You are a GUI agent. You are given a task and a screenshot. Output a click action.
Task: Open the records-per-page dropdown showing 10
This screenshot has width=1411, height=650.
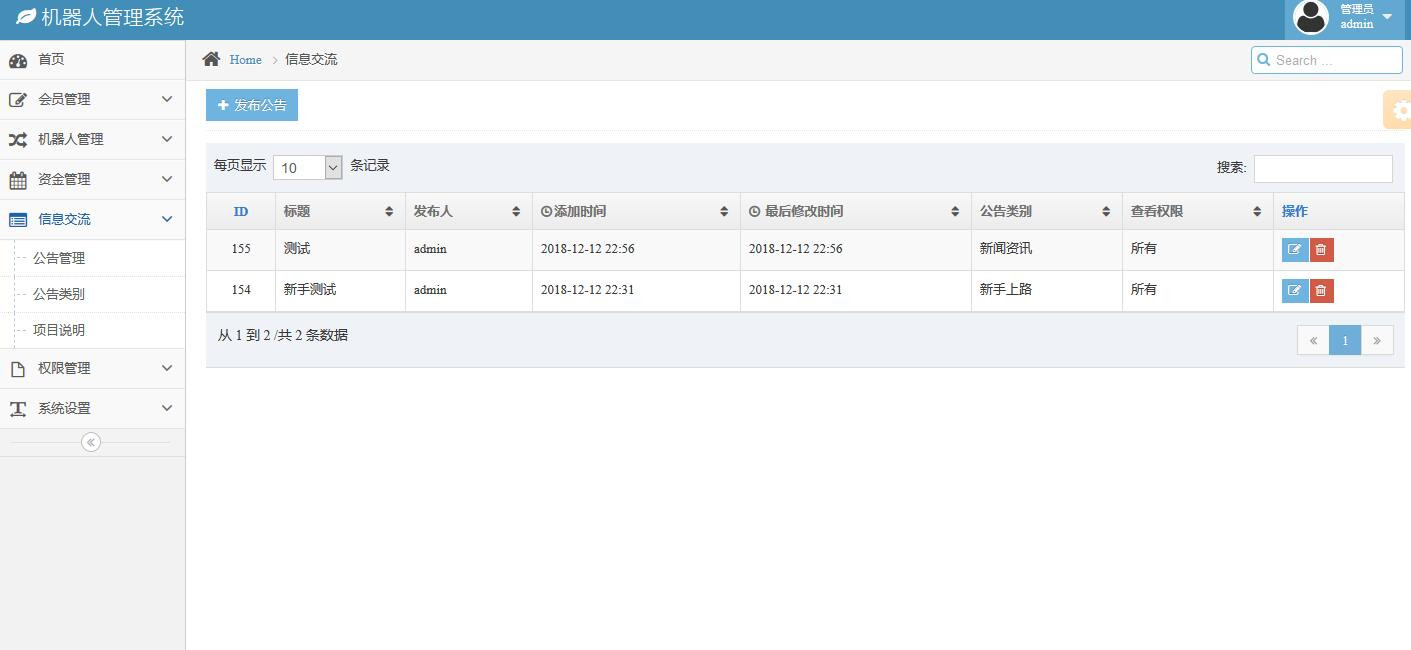[x=308, y=168]
